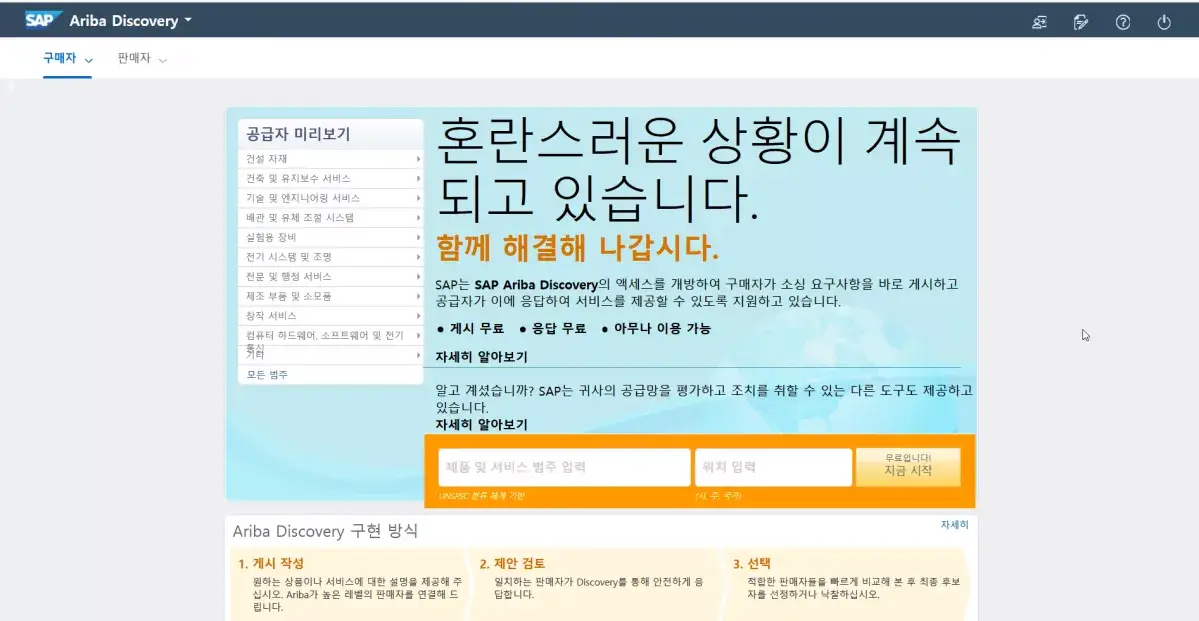Click the UNSPSC 분류 체계 기반 hint text
Image resolution: width=1199 pixels, height=621 pixels.
coord(482,496)
